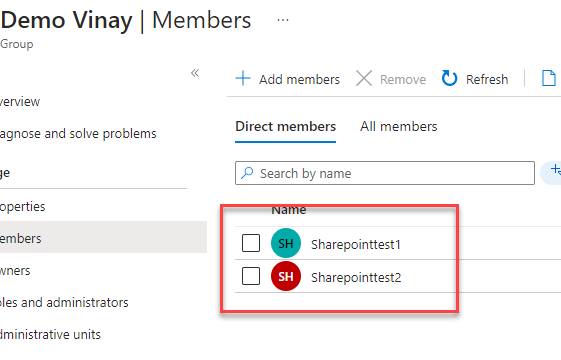
Task: Open the Sharepointtest1 member name
Action: tap(356, 245)
